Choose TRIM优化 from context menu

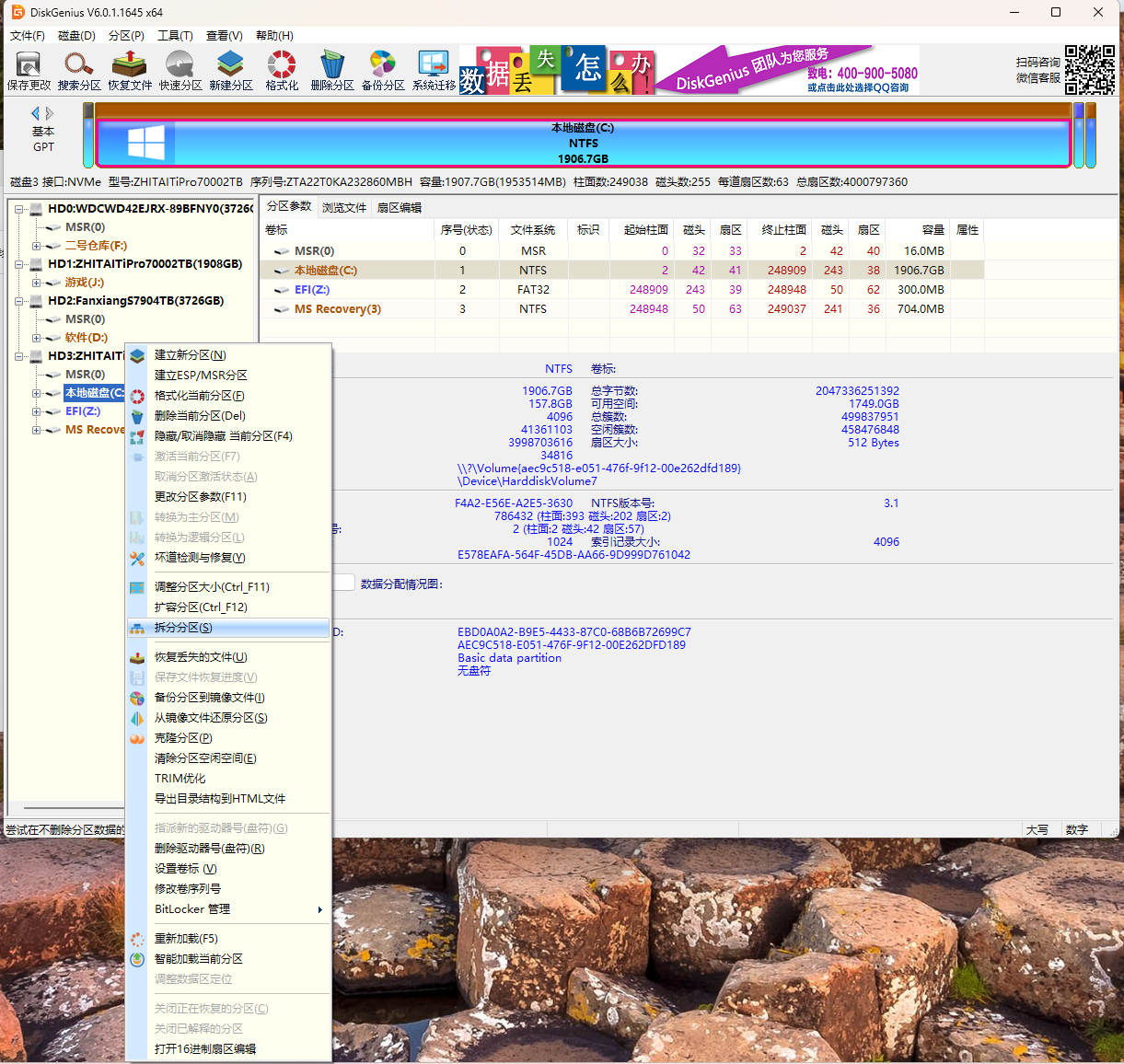228,779
